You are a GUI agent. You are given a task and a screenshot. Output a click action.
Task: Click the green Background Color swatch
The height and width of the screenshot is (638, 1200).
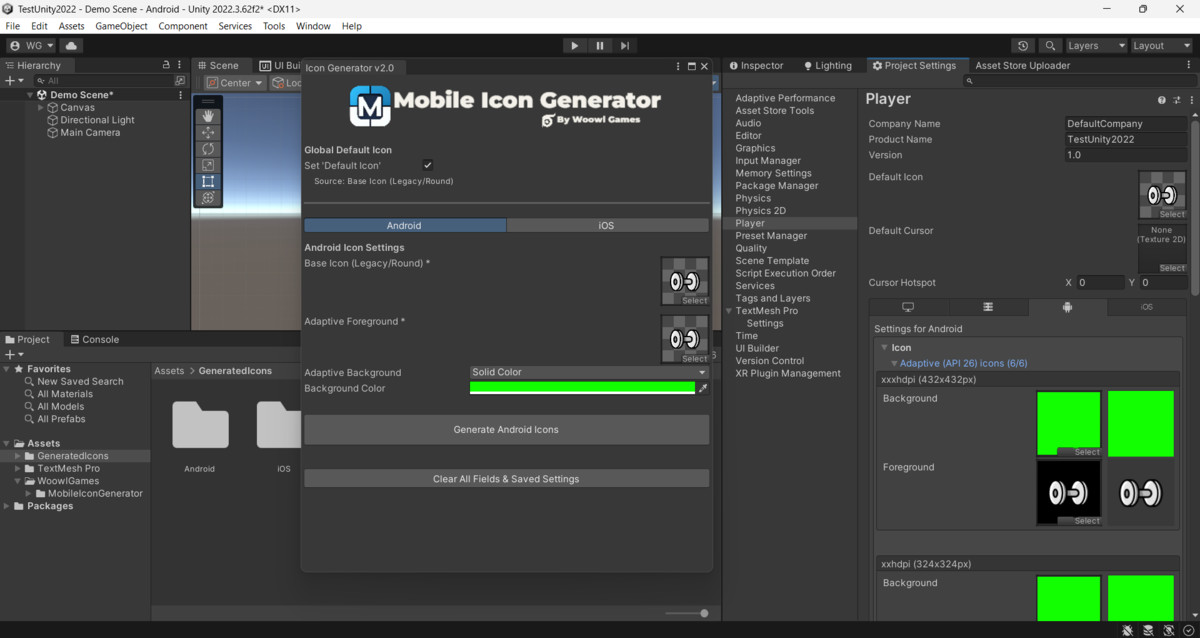point(582,387)
